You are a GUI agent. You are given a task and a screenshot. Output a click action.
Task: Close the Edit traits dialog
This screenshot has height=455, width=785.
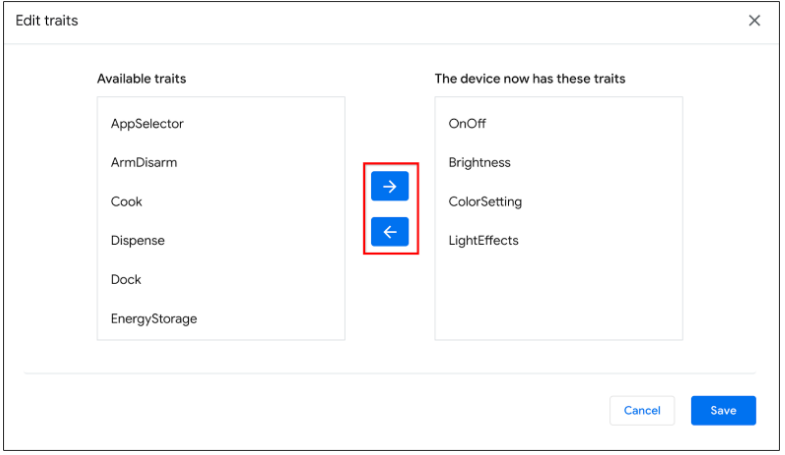[x=754, y=20]
